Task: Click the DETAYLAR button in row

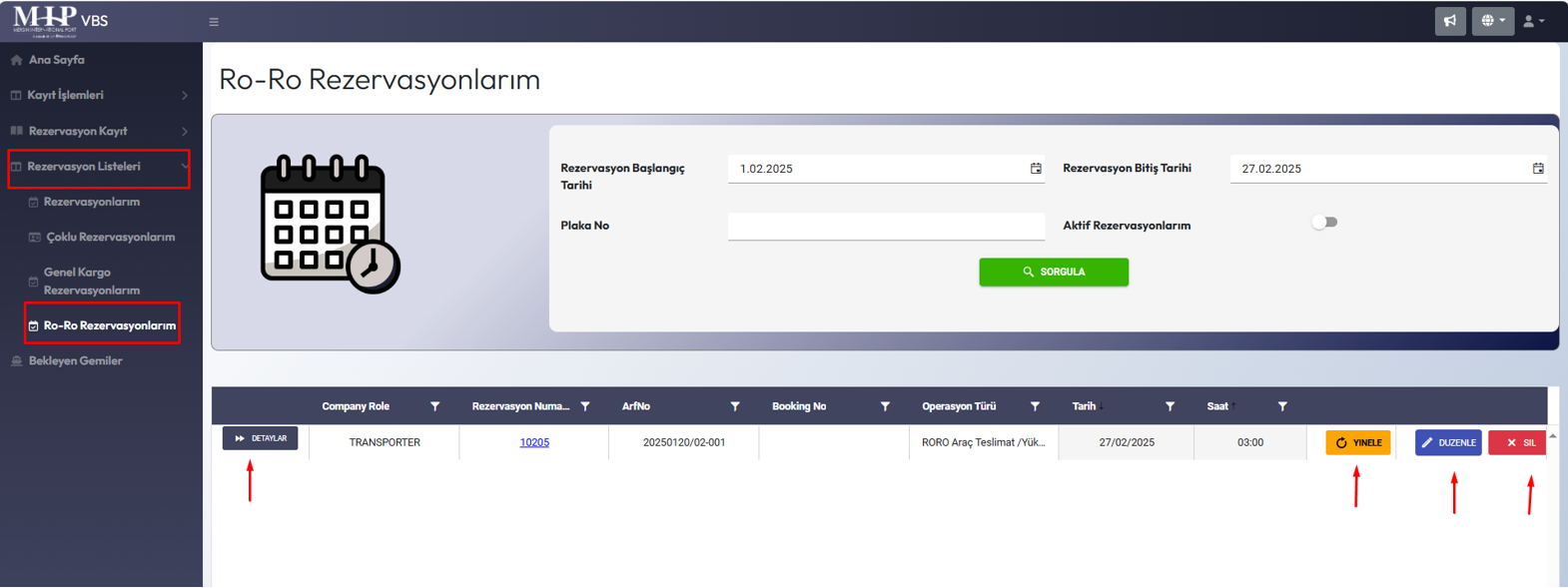Action: [260, 438]
